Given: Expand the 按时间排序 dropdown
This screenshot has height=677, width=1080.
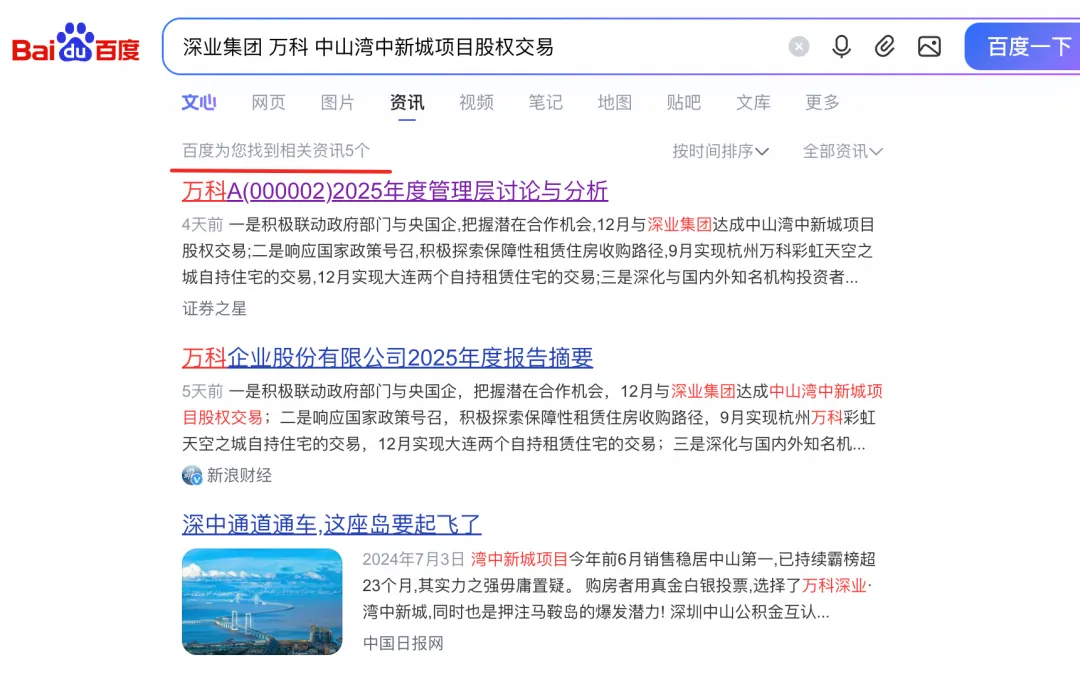Looking at the screenshot, I should [x=720, y=151].
